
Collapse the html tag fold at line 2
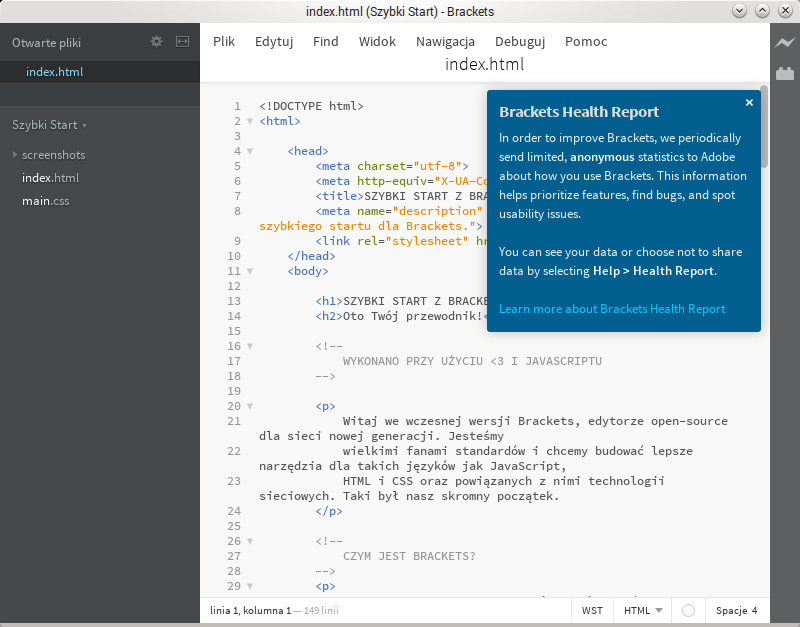[x=250, y=121]
